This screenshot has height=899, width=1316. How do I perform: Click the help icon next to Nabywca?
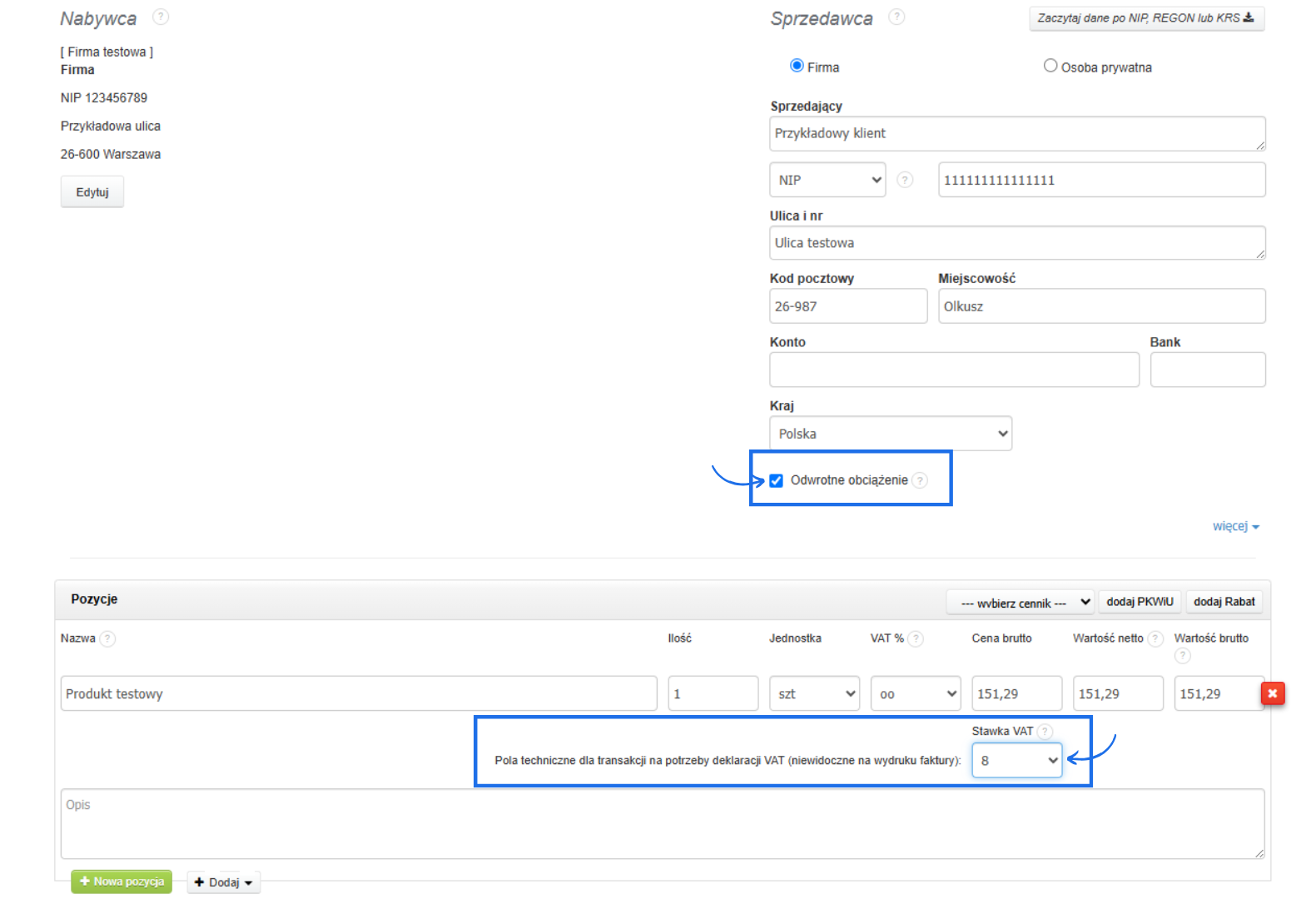point(161,17)
